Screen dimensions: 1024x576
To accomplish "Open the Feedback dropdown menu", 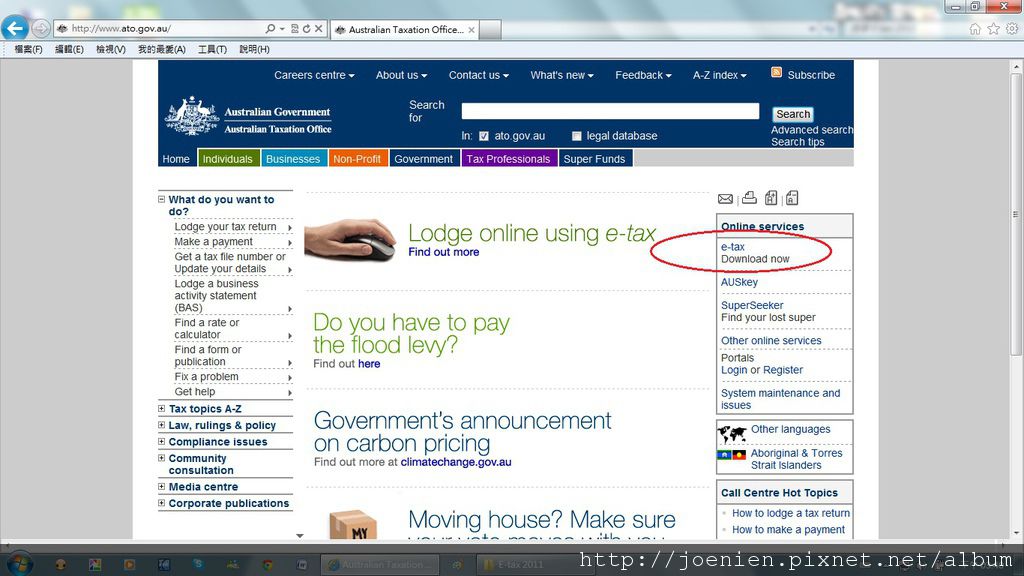I will [x=643, y=75].
